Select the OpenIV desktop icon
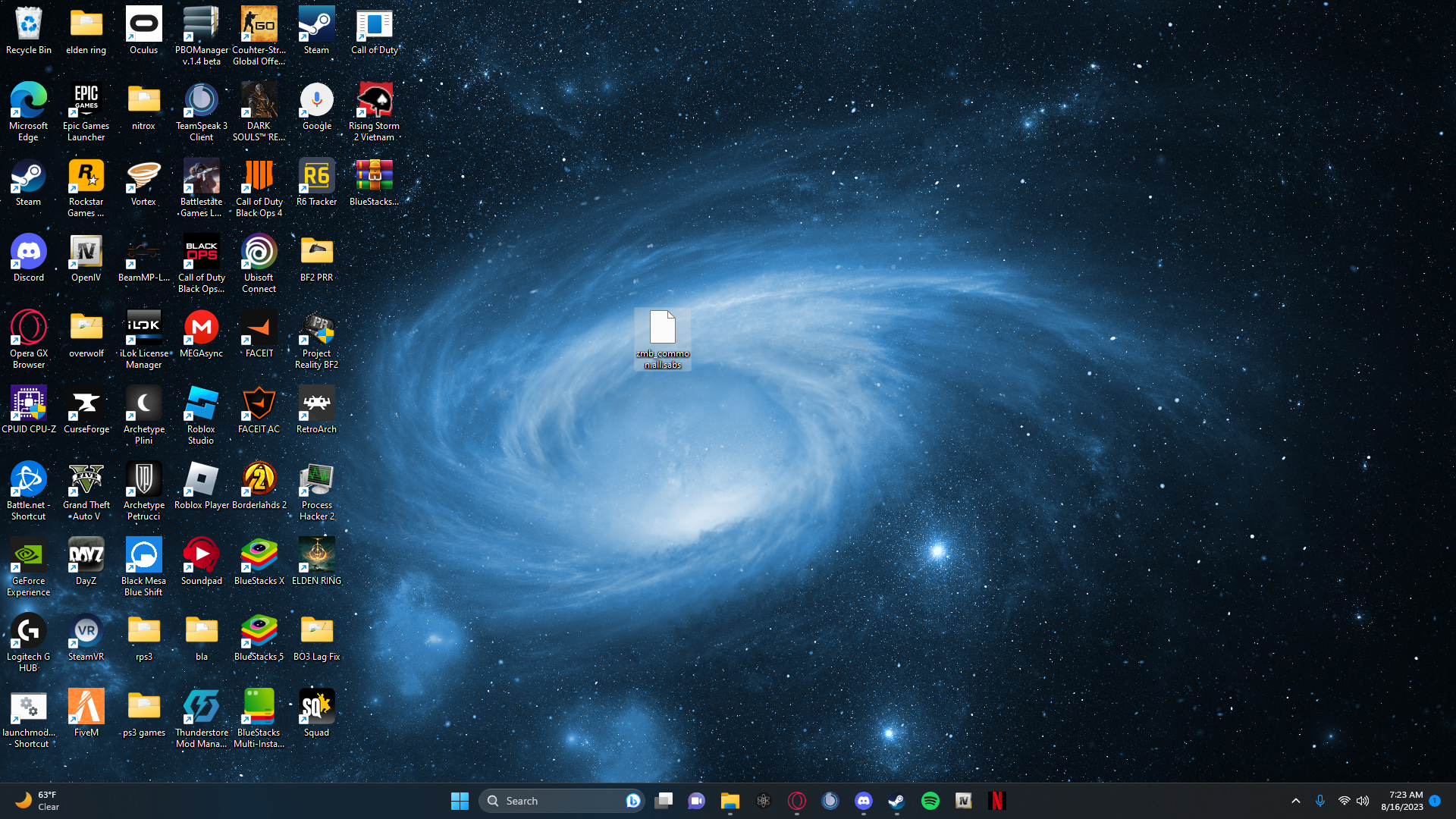Image resolution: width=1456 pixels, height=819 pixels. point(86,259)
